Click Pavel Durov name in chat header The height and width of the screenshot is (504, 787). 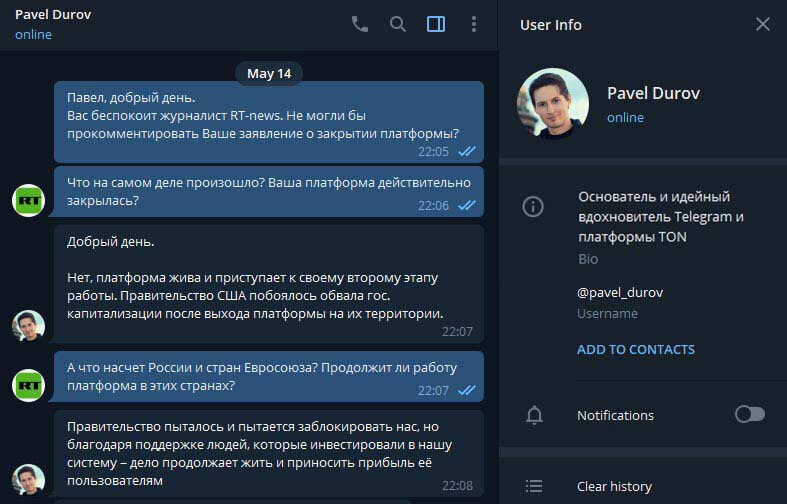tap(53, 15)
